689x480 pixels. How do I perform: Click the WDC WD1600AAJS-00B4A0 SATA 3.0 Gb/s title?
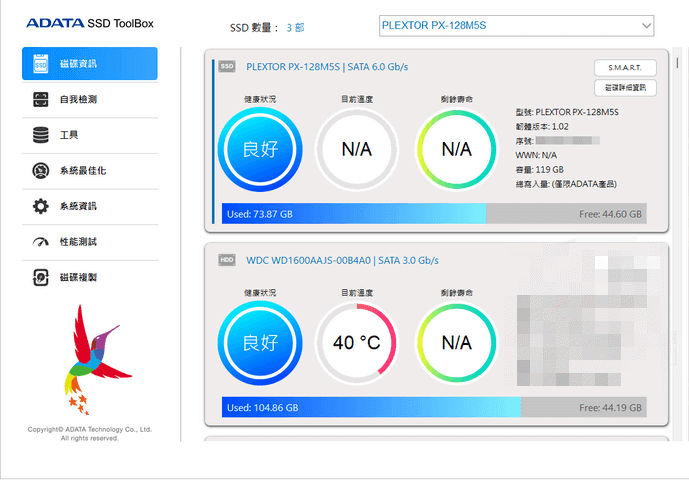click(x=342, y=260)
